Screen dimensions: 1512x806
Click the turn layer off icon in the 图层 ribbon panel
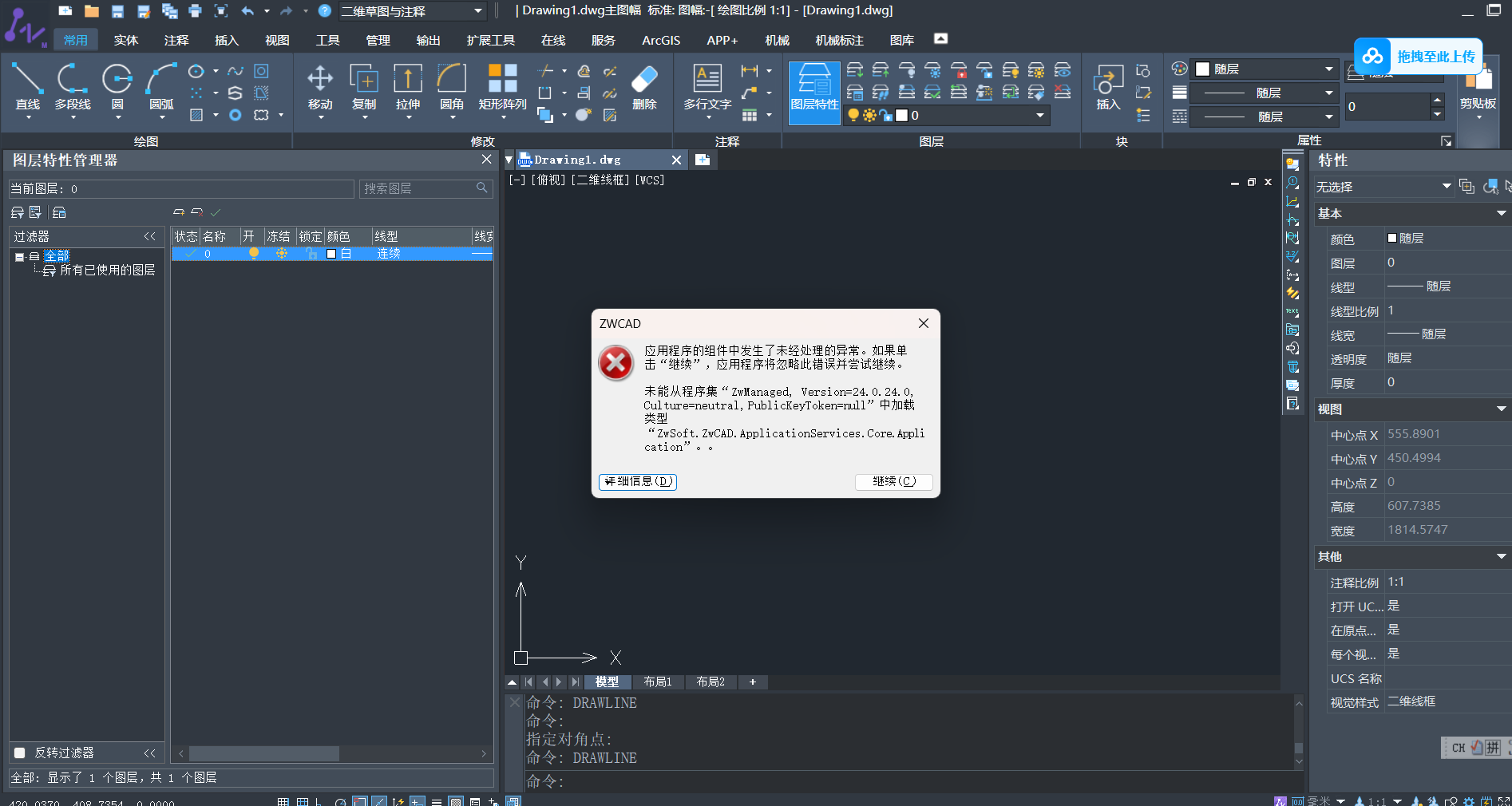[906, 70]
